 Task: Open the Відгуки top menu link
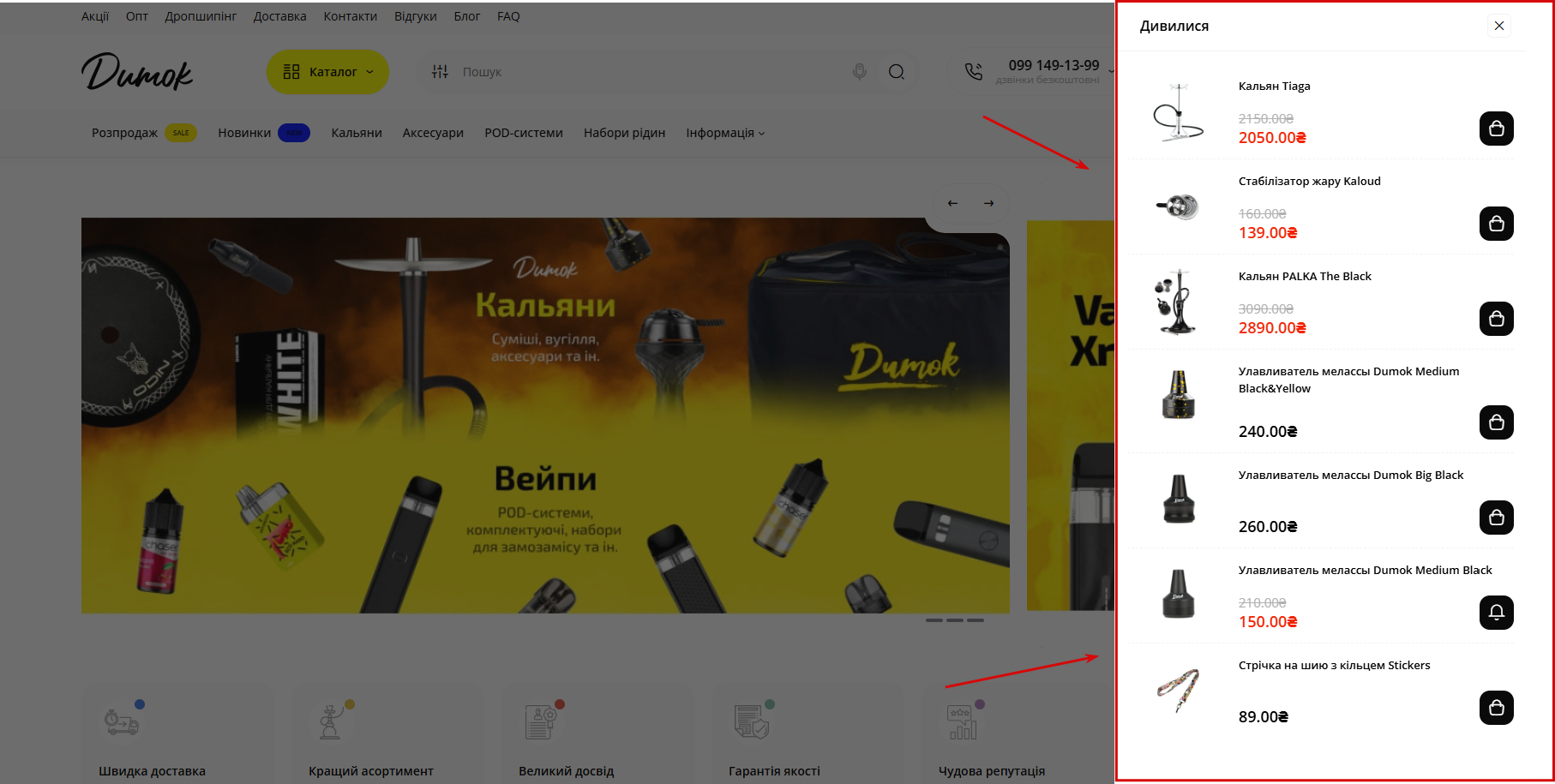tap(416, 16)
